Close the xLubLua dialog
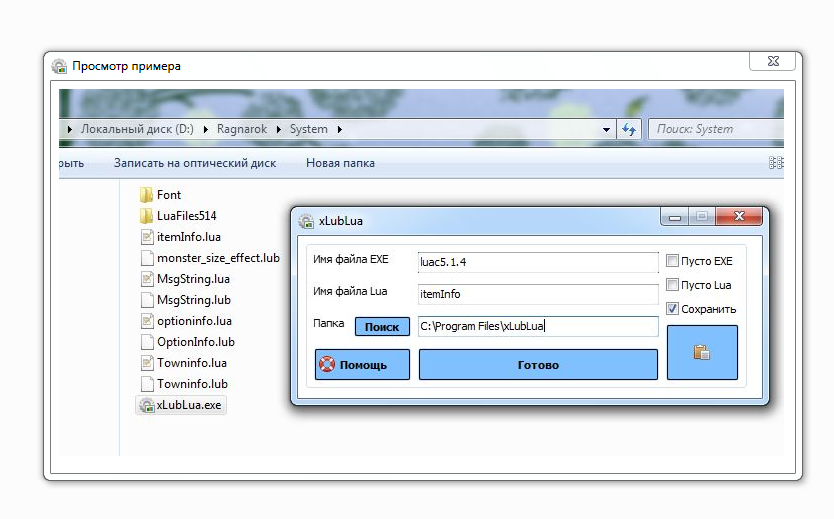This screenshot has height=519, width=834. pyautogui.click(x=739, y=216)
